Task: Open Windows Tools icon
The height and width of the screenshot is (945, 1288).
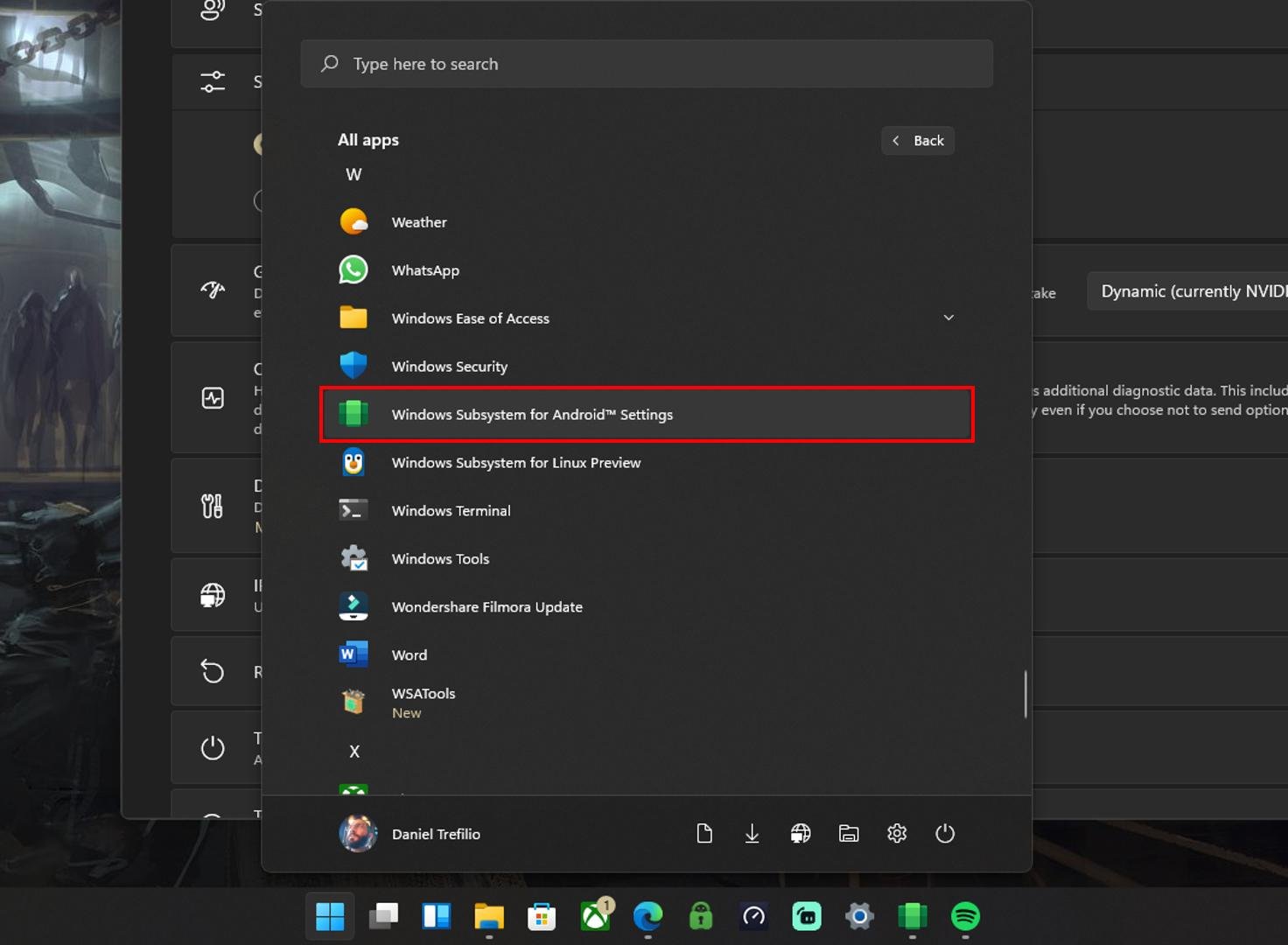Action: (x=353, y=558)
